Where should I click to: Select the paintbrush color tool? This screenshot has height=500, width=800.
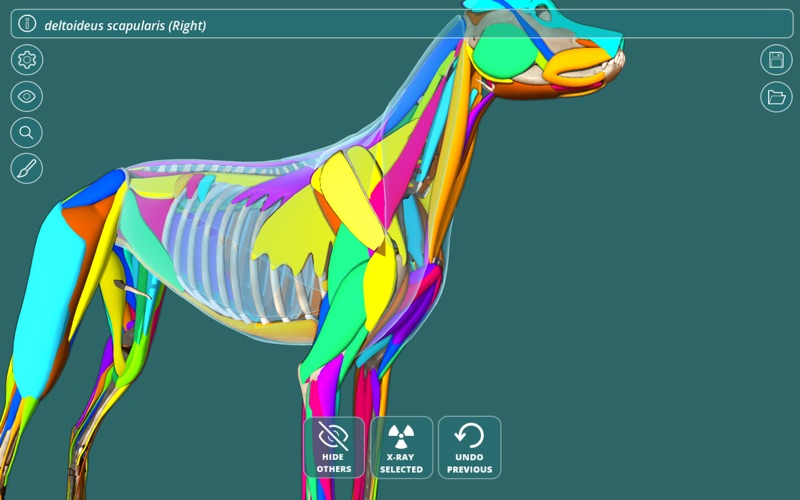(x=27, y=168)
